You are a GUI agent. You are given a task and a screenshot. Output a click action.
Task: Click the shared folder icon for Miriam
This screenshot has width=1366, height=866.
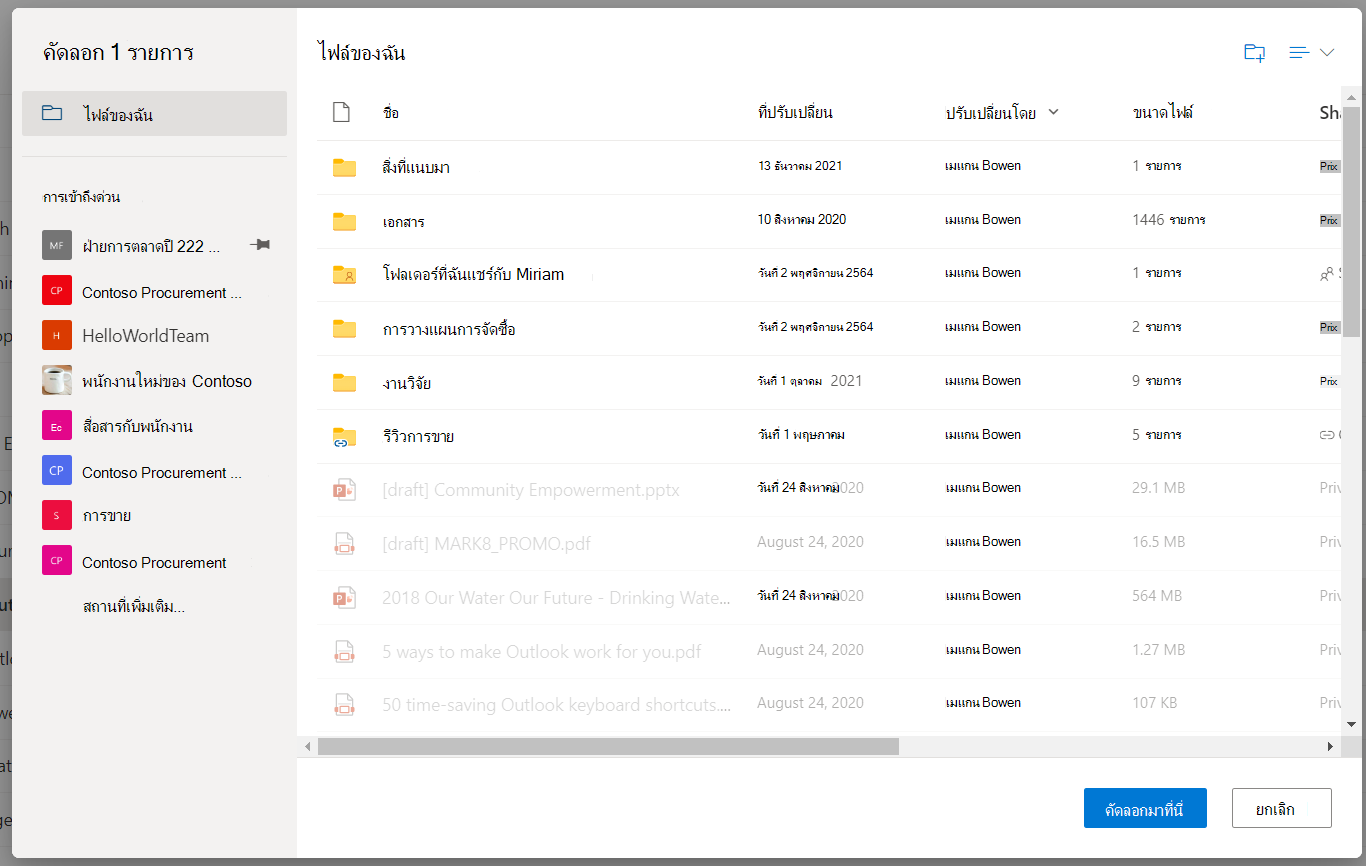(344, 274)
